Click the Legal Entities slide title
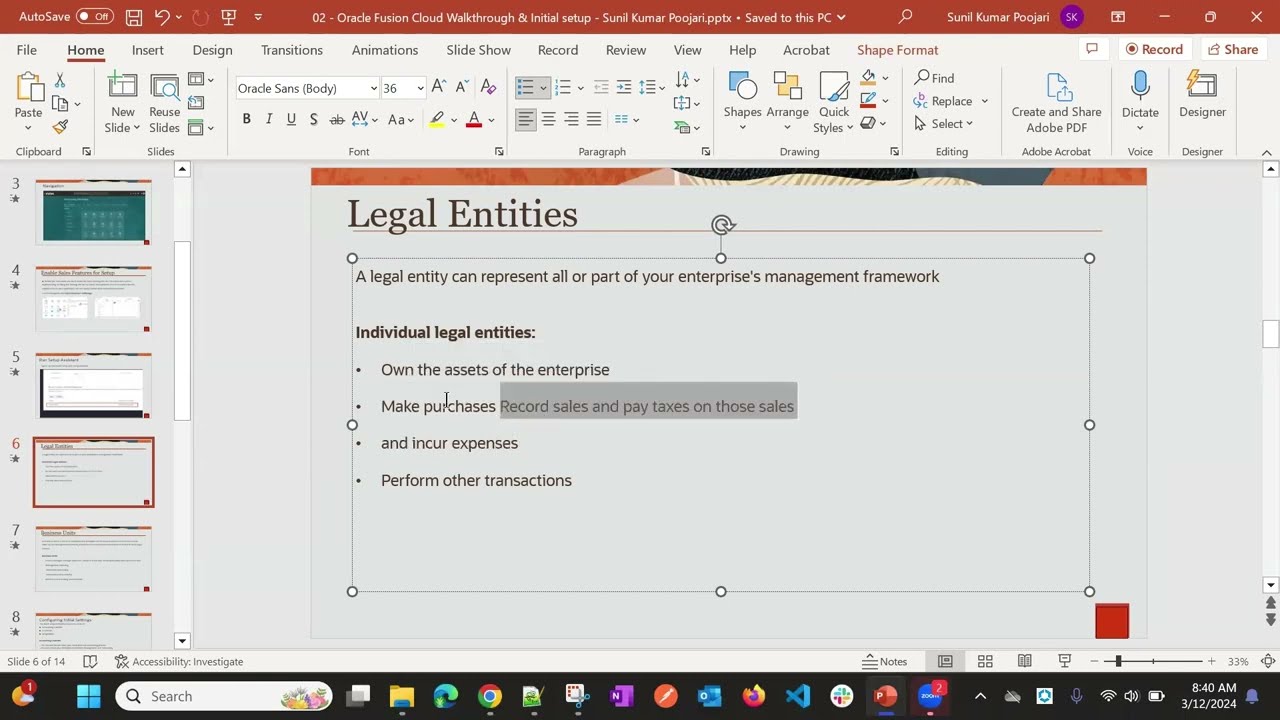The height and width of the screenshot is (720, 1280). coord(462,214)
